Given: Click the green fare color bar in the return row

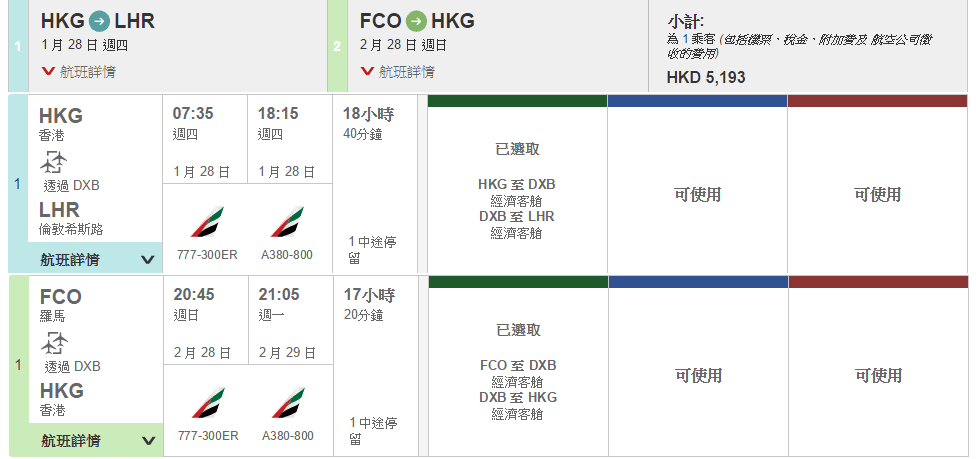Looking at the screenshot, I should (517, 282).
